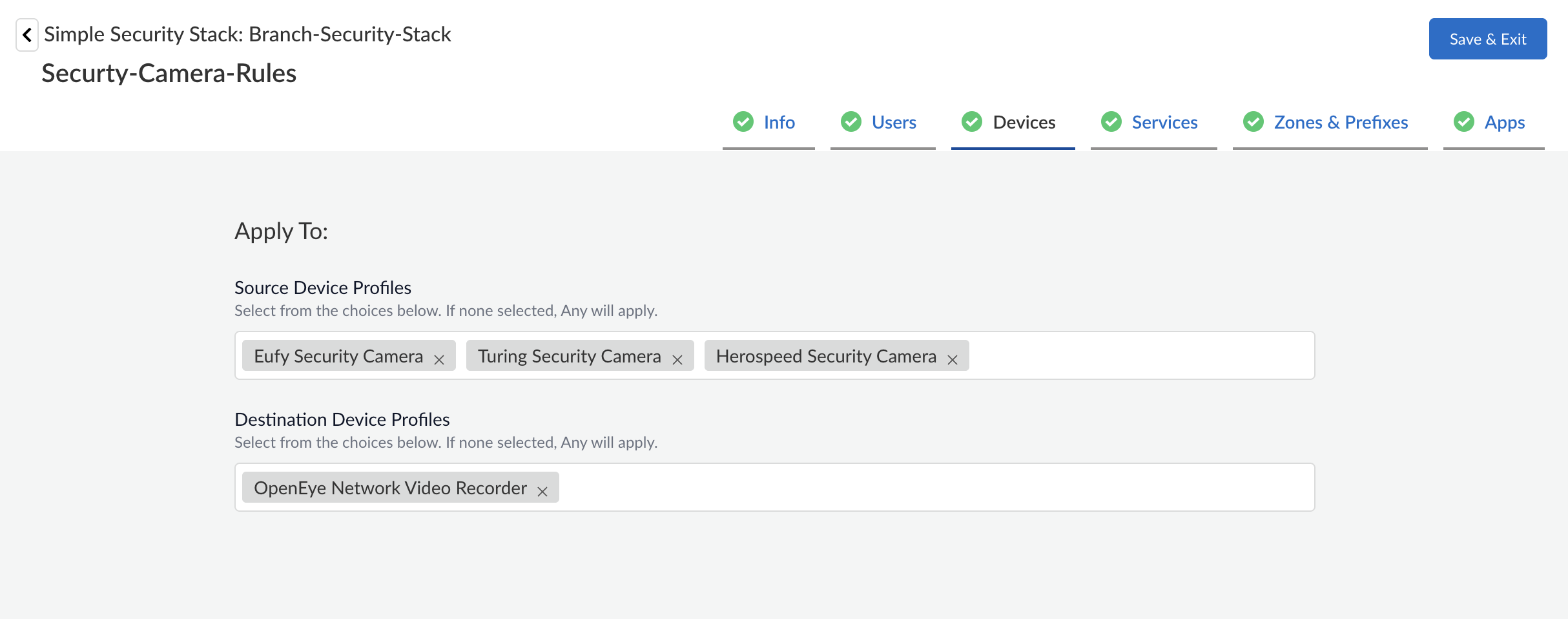Viewport: 1568px width, 619px height.
Task: Switch to the Users tab
Action: tap(894, 122)
